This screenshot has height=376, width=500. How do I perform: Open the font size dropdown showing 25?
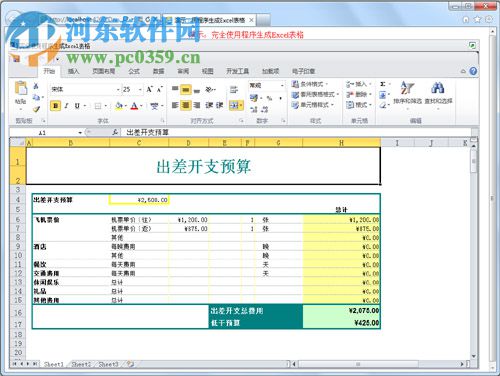140,89
